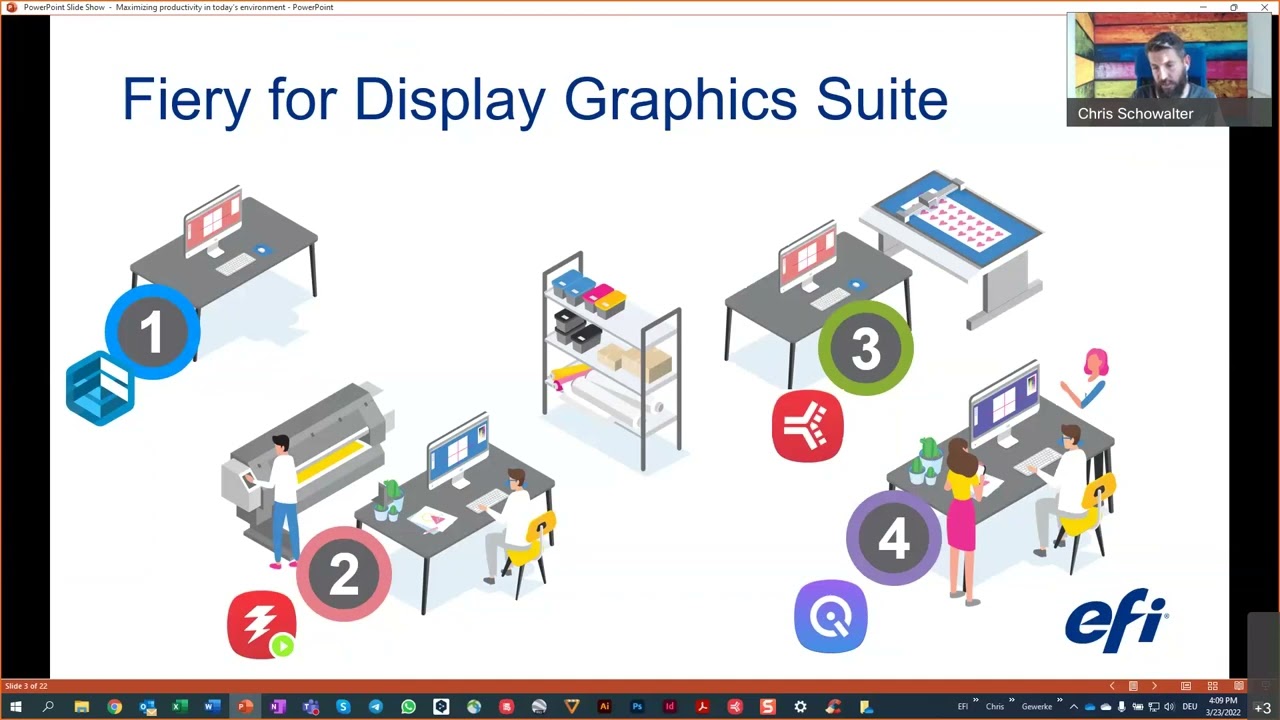Screen dimensions: 1280x720
Task: Click the pink number 2 circle
Action: (x=343, y=574)
